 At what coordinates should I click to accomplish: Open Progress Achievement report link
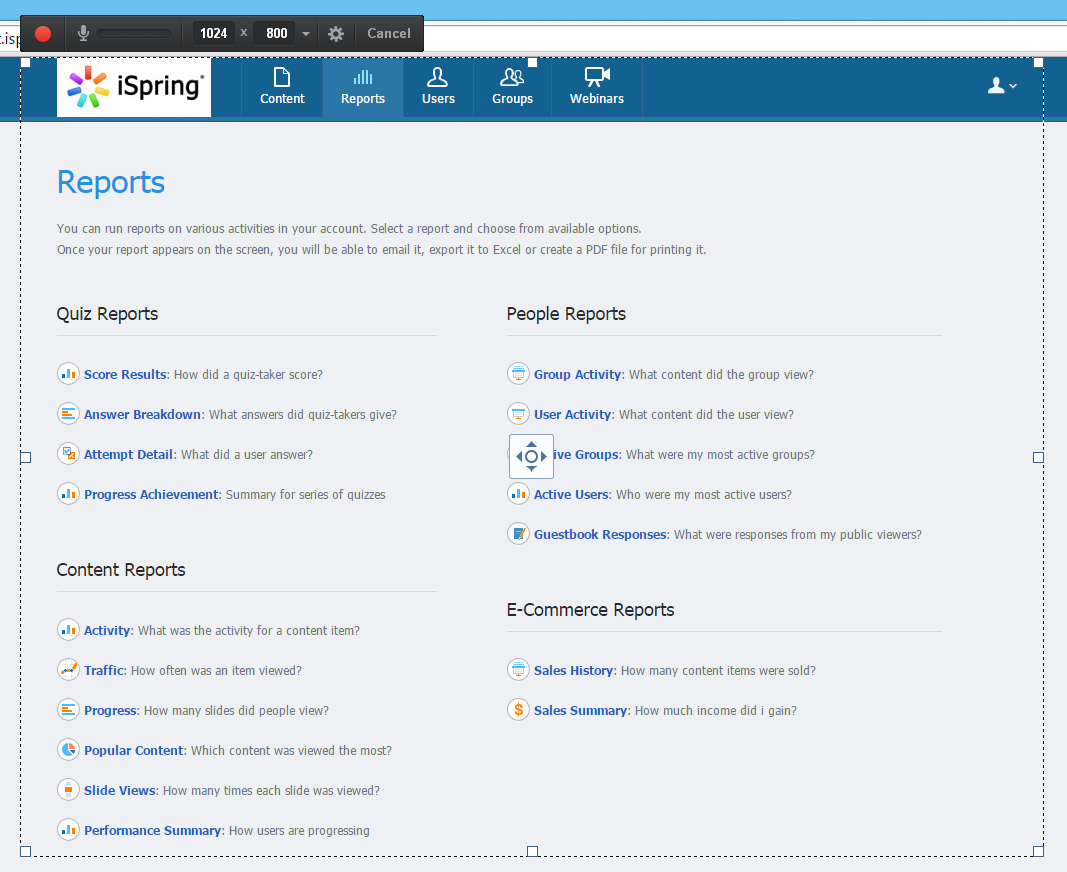tap(151, 495)
